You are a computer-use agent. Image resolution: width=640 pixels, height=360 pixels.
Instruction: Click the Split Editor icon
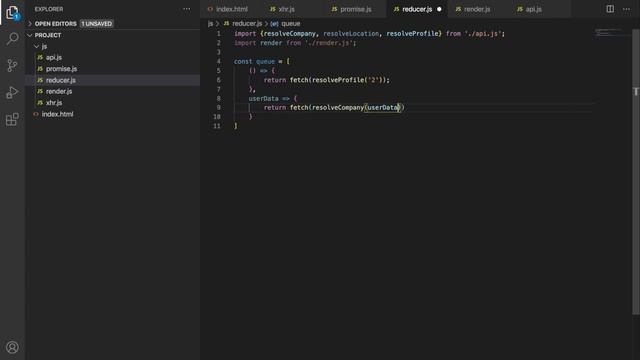pyautogui.click(x=610, y=9)
